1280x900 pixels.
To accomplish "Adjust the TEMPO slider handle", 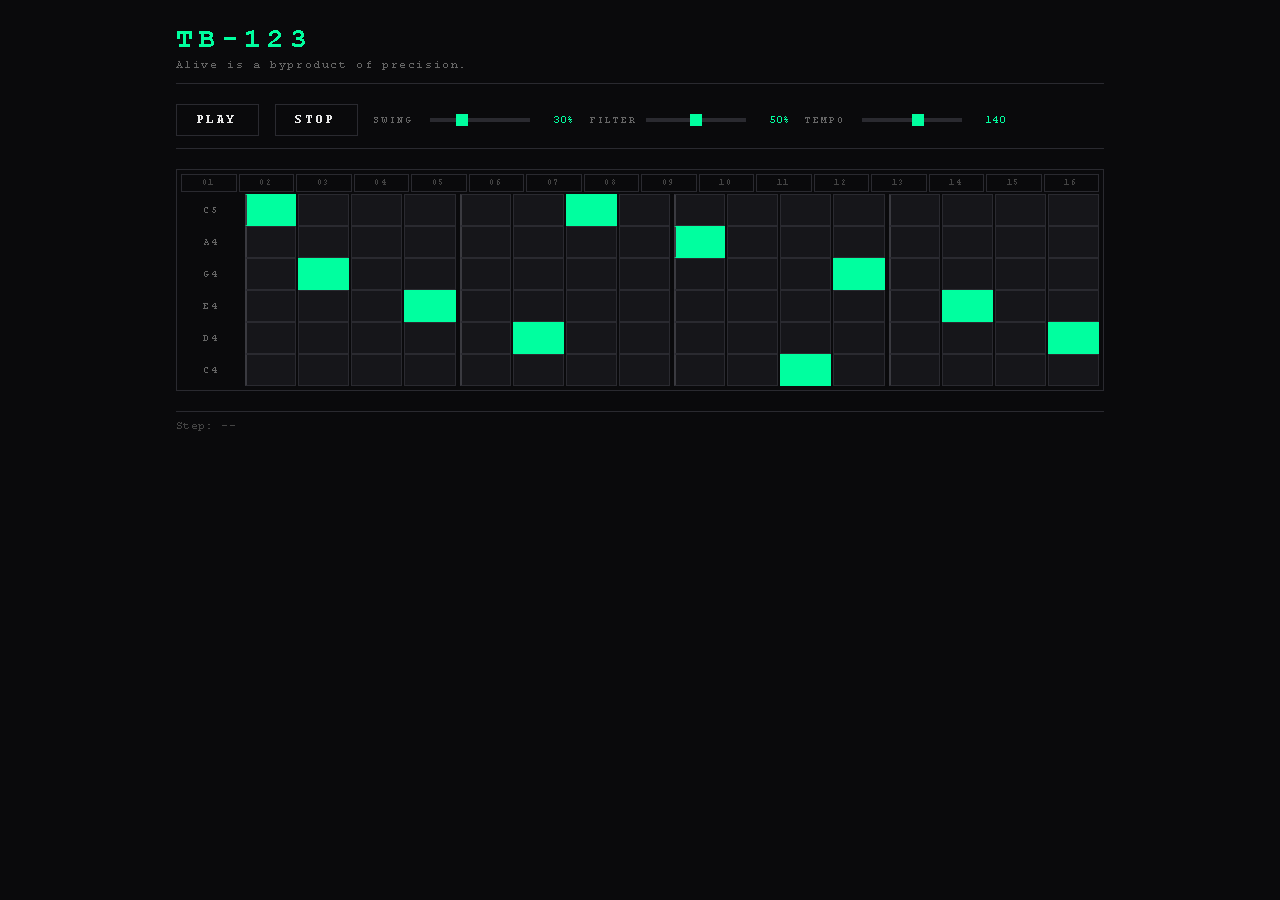I will (918, 120).
